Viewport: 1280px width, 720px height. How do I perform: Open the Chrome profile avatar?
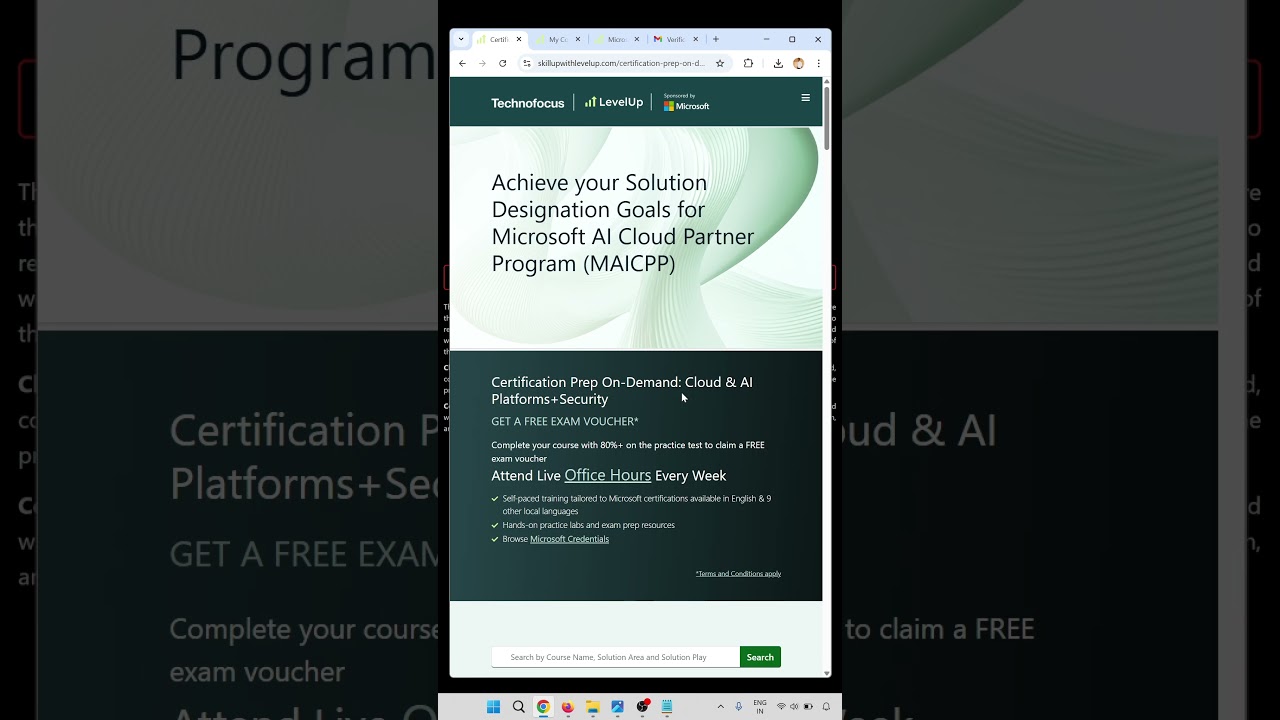(798, 63)
